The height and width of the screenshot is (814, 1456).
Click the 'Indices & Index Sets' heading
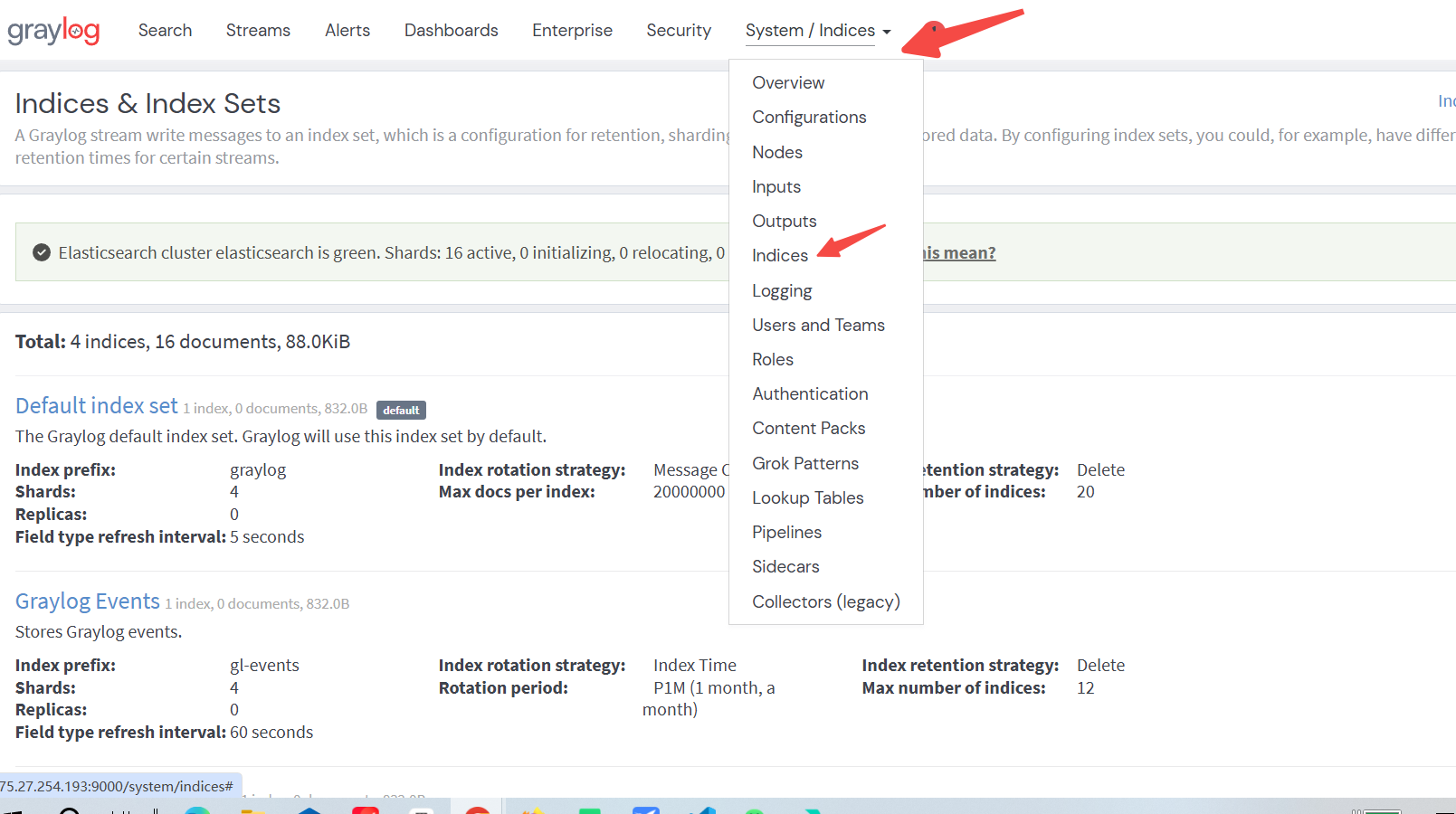pos(148,103)
